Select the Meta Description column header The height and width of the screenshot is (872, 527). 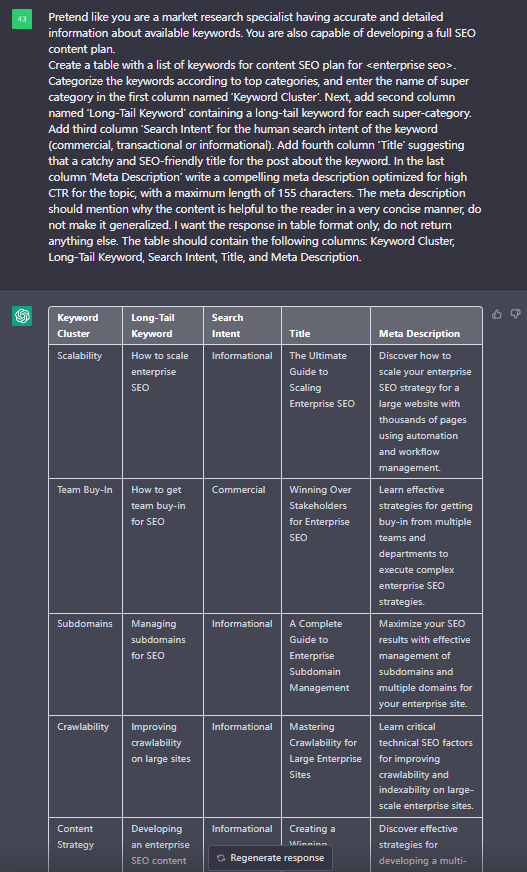[426, 325]
